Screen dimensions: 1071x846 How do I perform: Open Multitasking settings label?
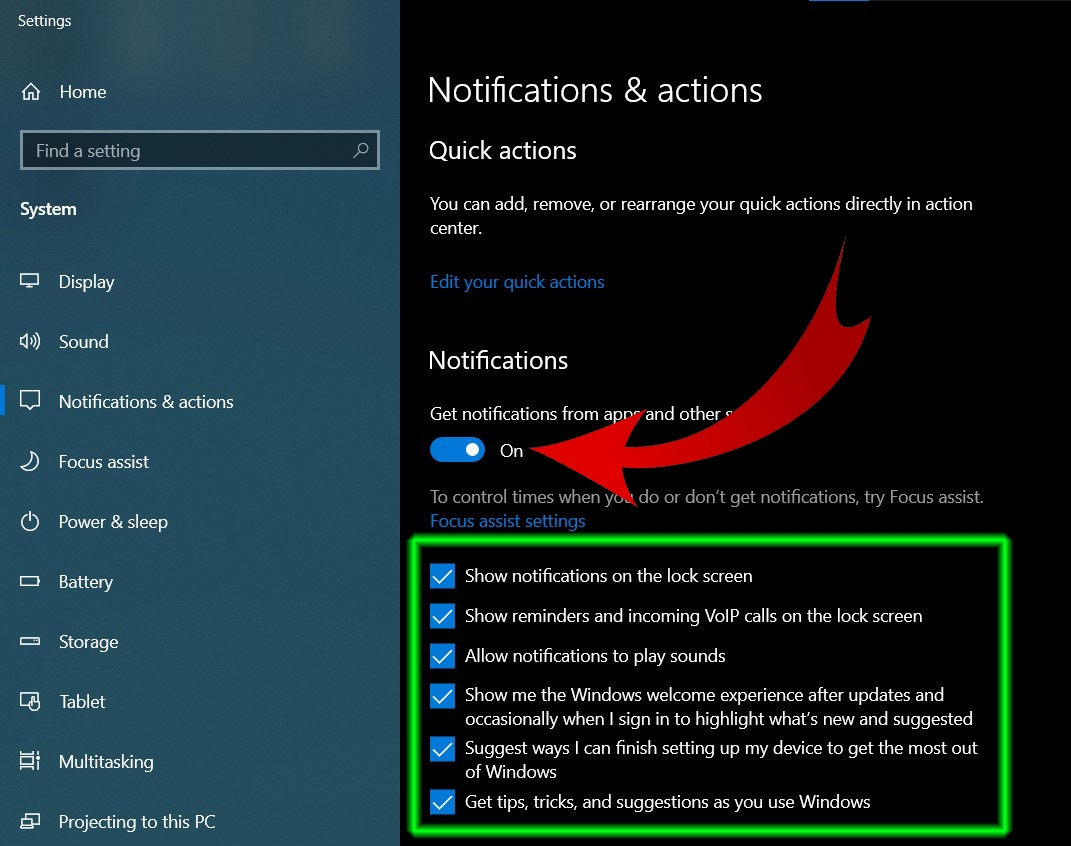pos(106,762)
